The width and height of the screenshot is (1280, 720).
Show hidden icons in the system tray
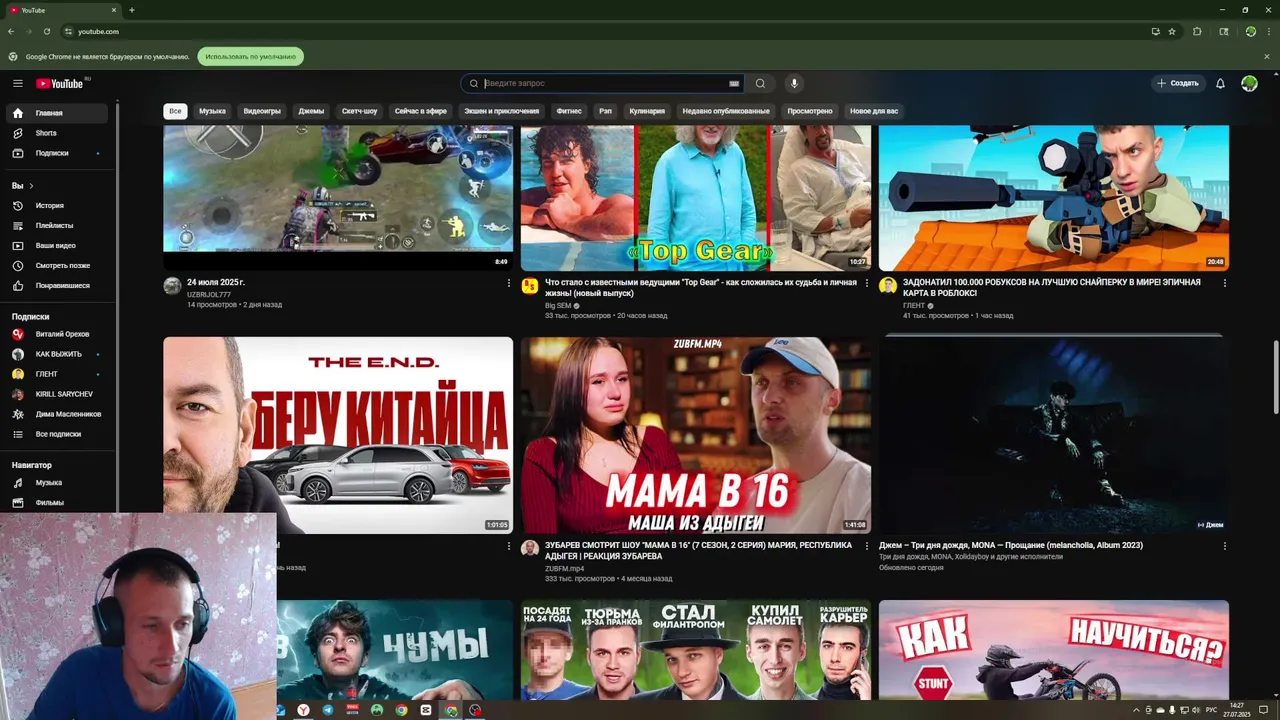click(x=1136, y=710)
